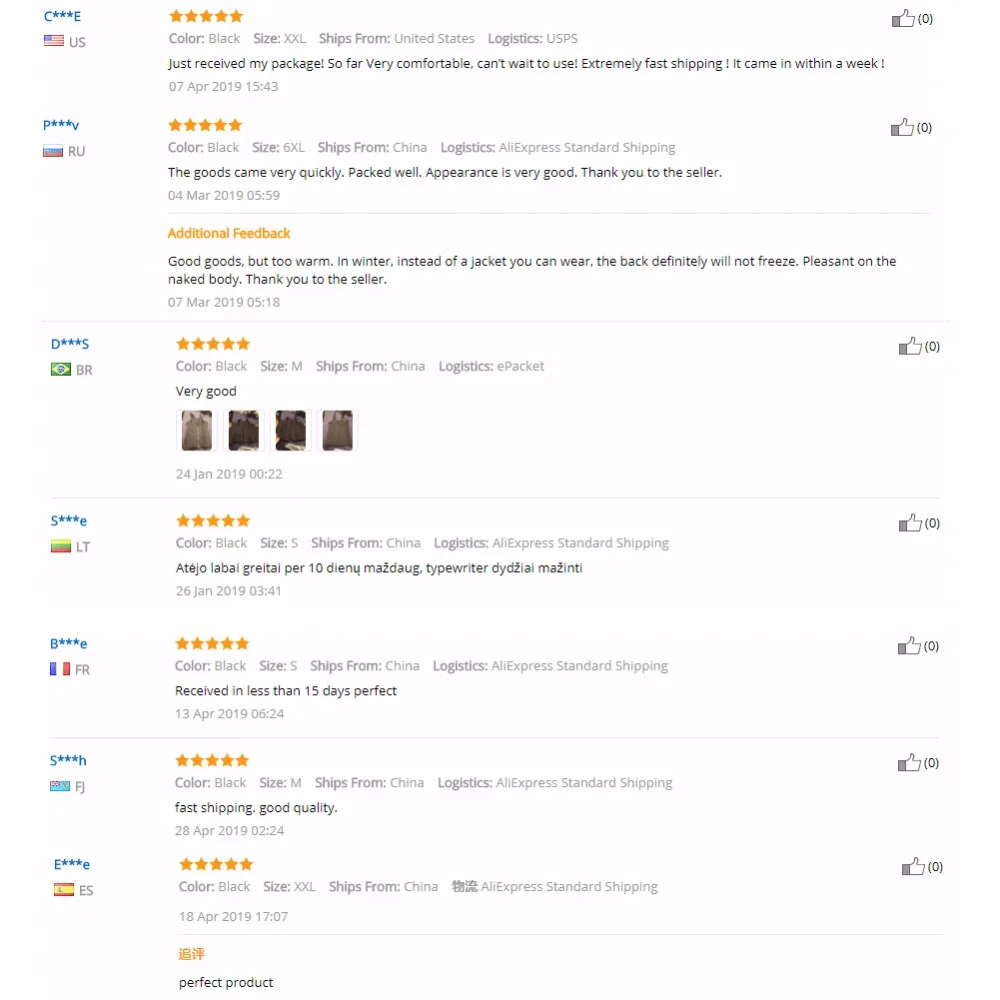
Task: Click five-star rating on B***e's review
Action: [212, 643]
